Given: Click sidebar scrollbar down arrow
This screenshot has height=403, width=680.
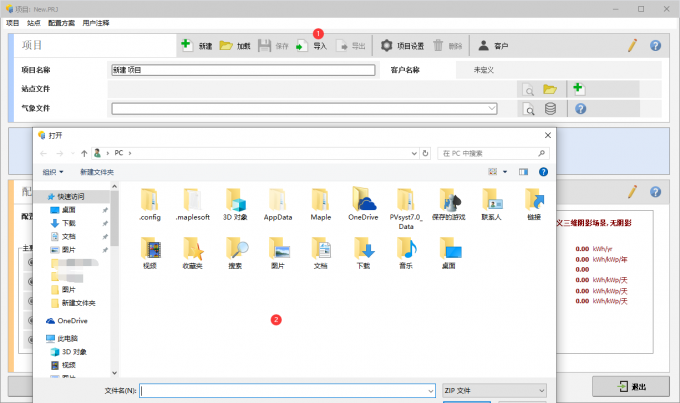Looking at the screenshot, I should (x=114, y=372).
